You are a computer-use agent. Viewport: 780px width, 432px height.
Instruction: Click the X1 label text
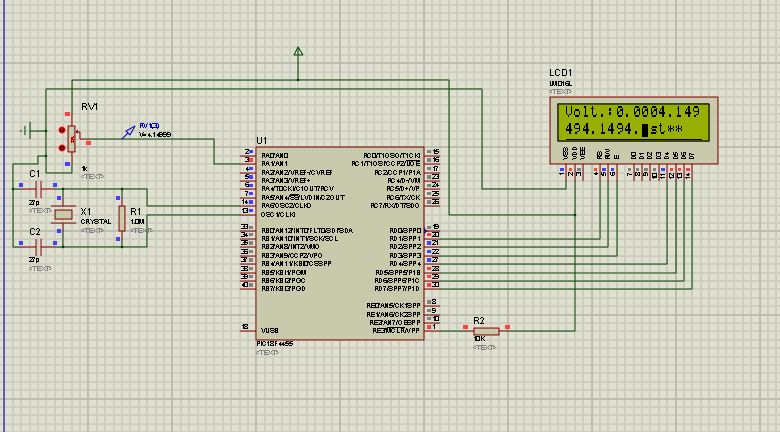coord(86,212)
